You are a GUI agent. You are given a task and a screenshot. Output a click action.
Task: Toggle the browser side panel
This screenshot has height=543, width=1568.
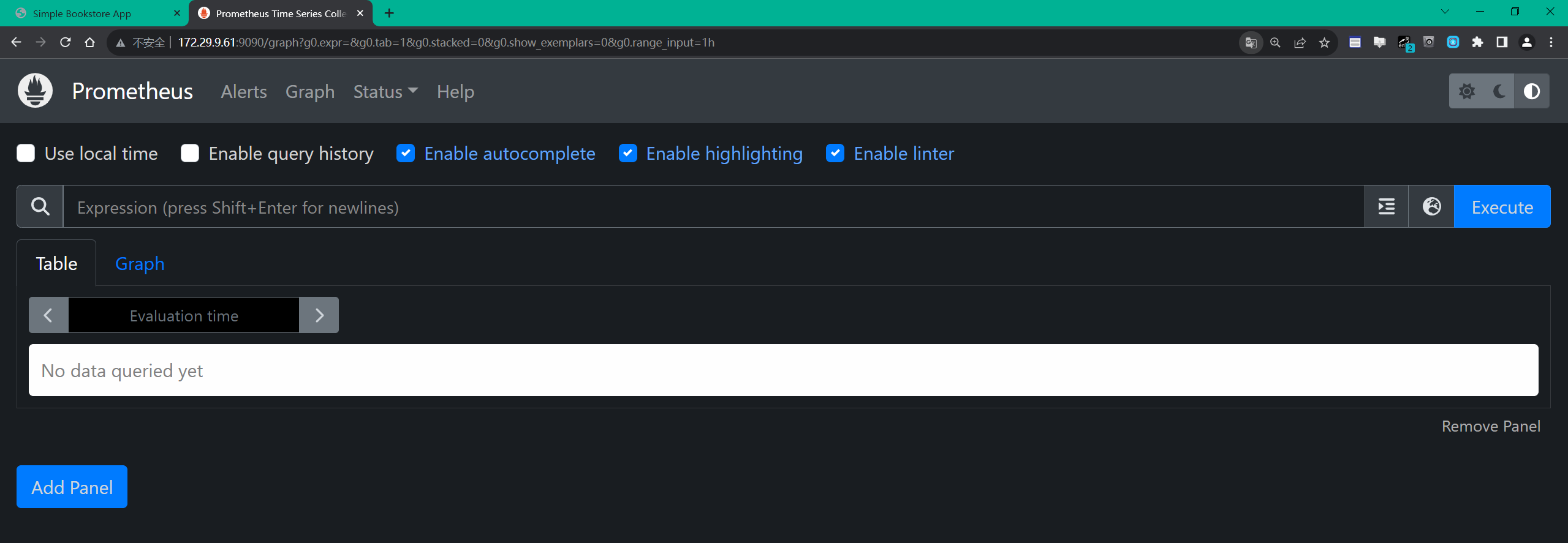1502,42
